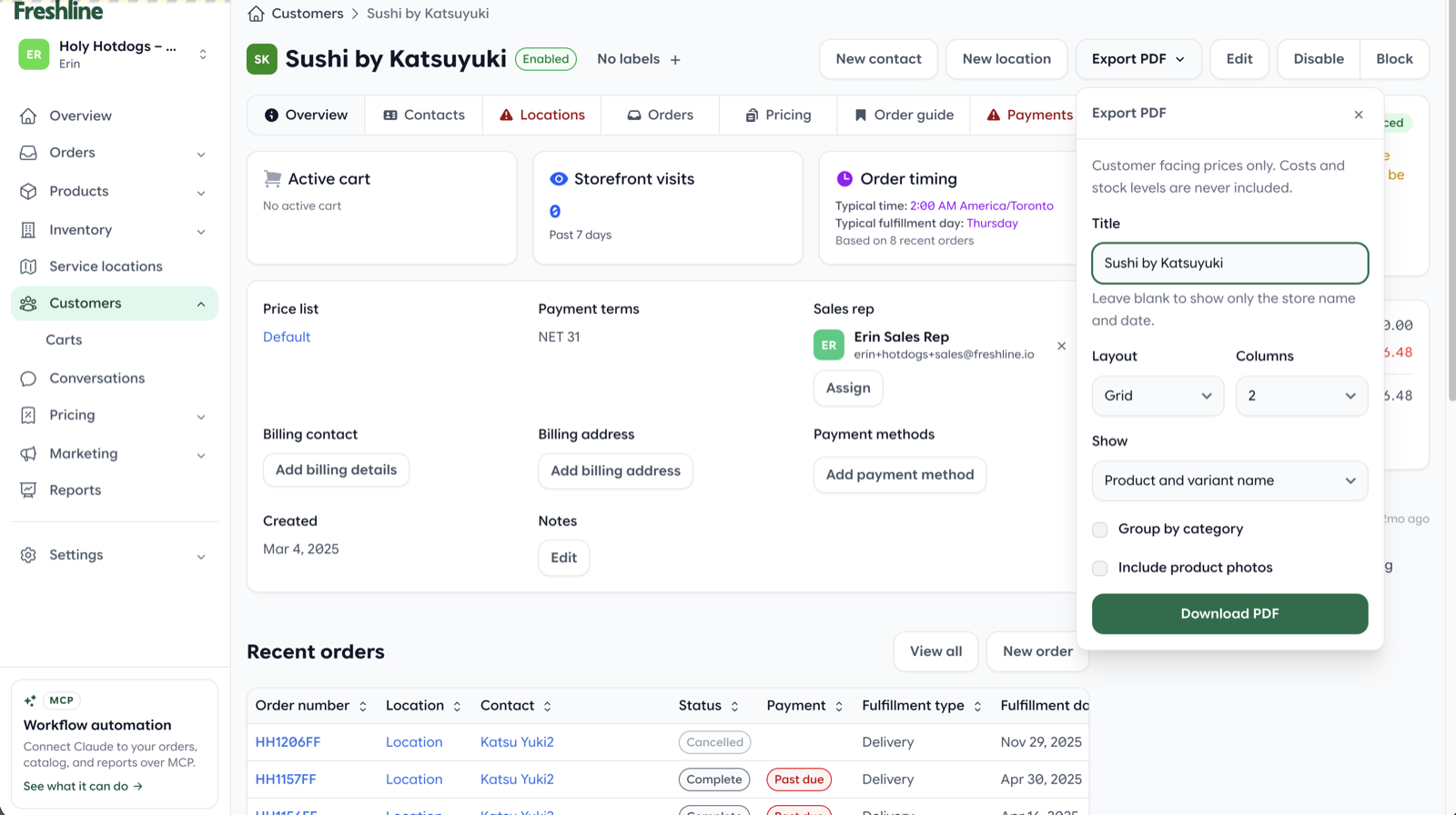The image size is (1456, 815).
Task: Click the Title input field
Action: 1229,263
